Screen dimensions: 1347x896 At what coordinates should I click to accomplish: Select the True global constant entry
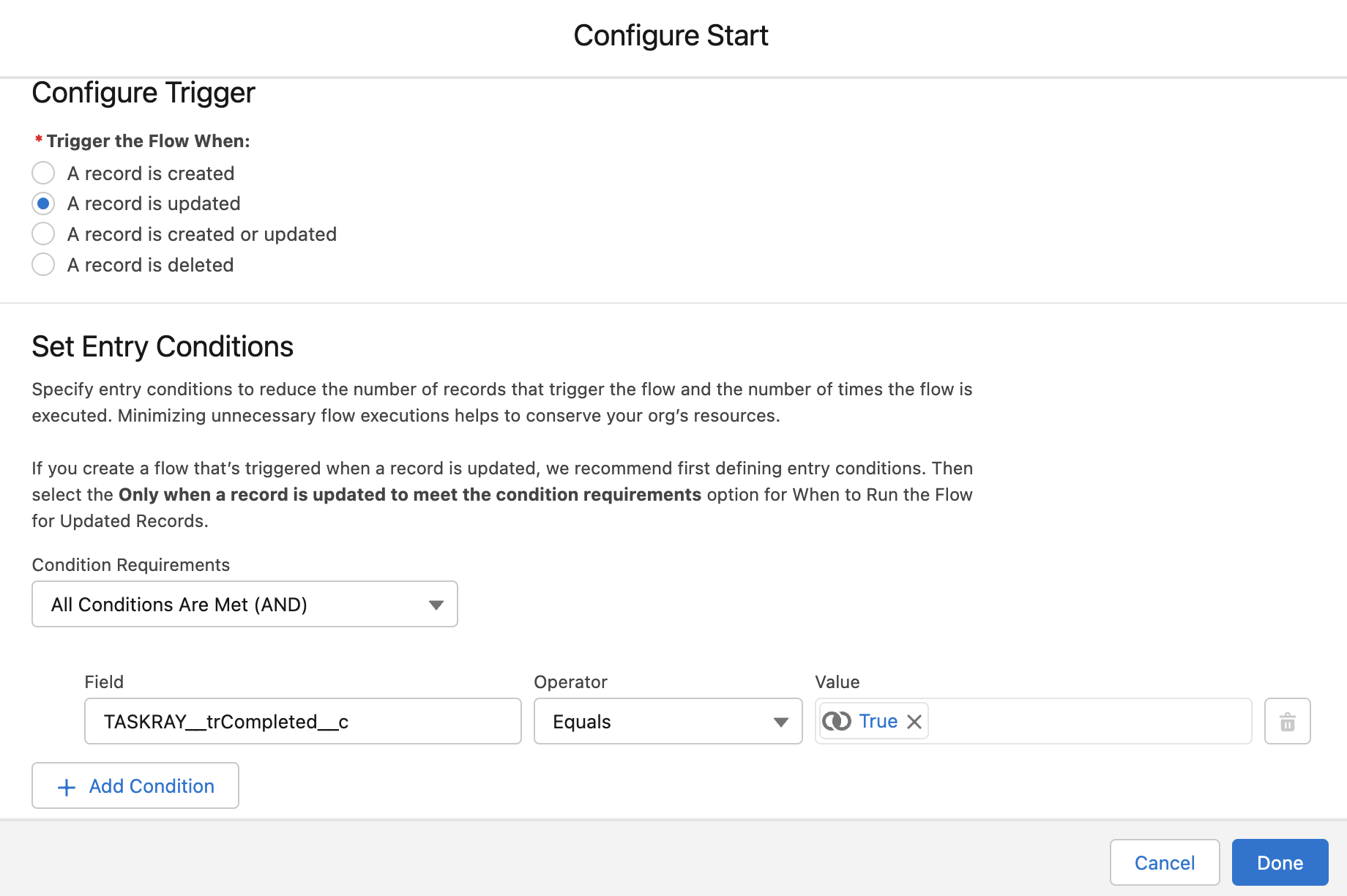tap(878, 721)
